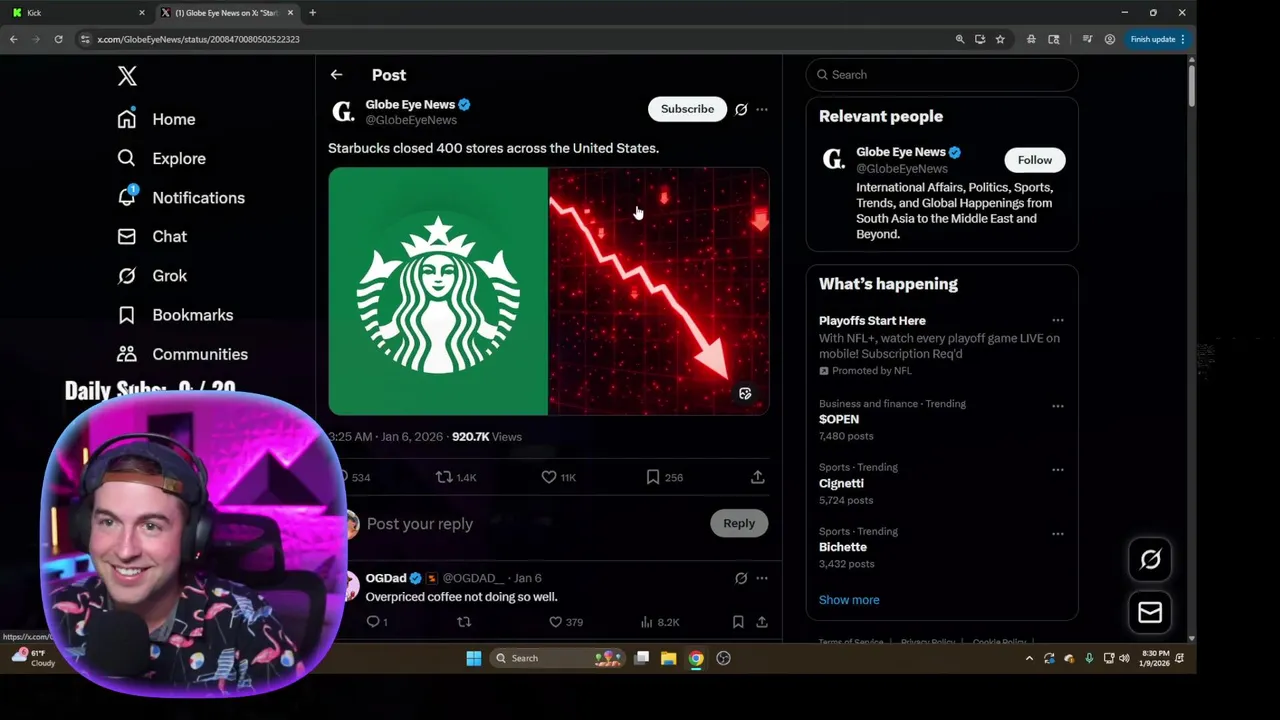Open the Chrome media controls icon
Screen dimensions: 1280x720
tap(1087, 39)
